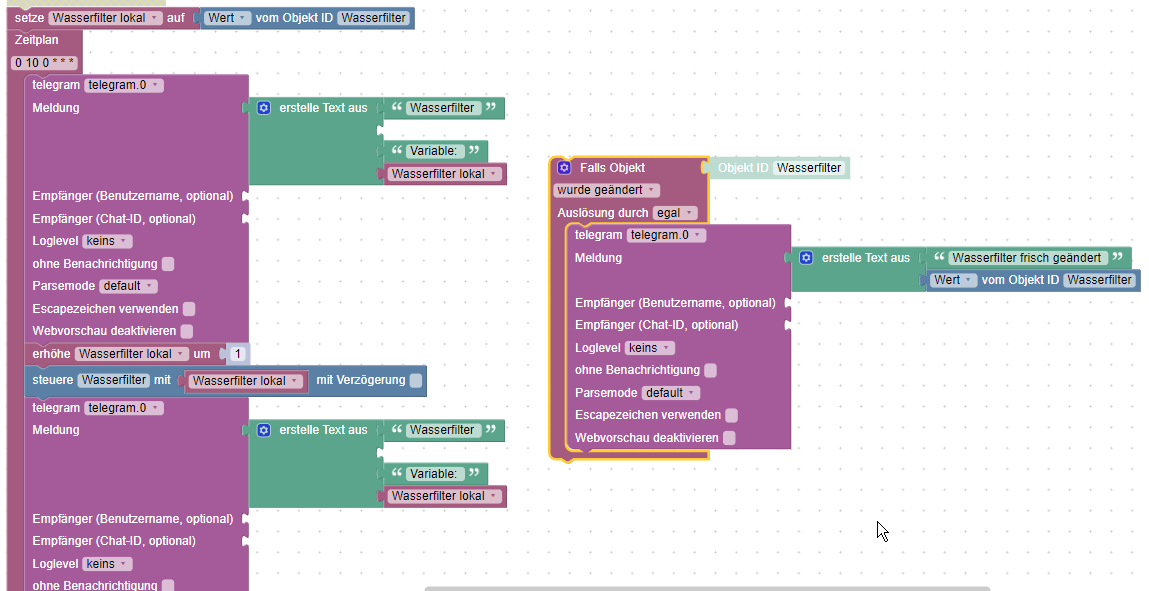Select the 'steuere' block label

coord(53,380)
